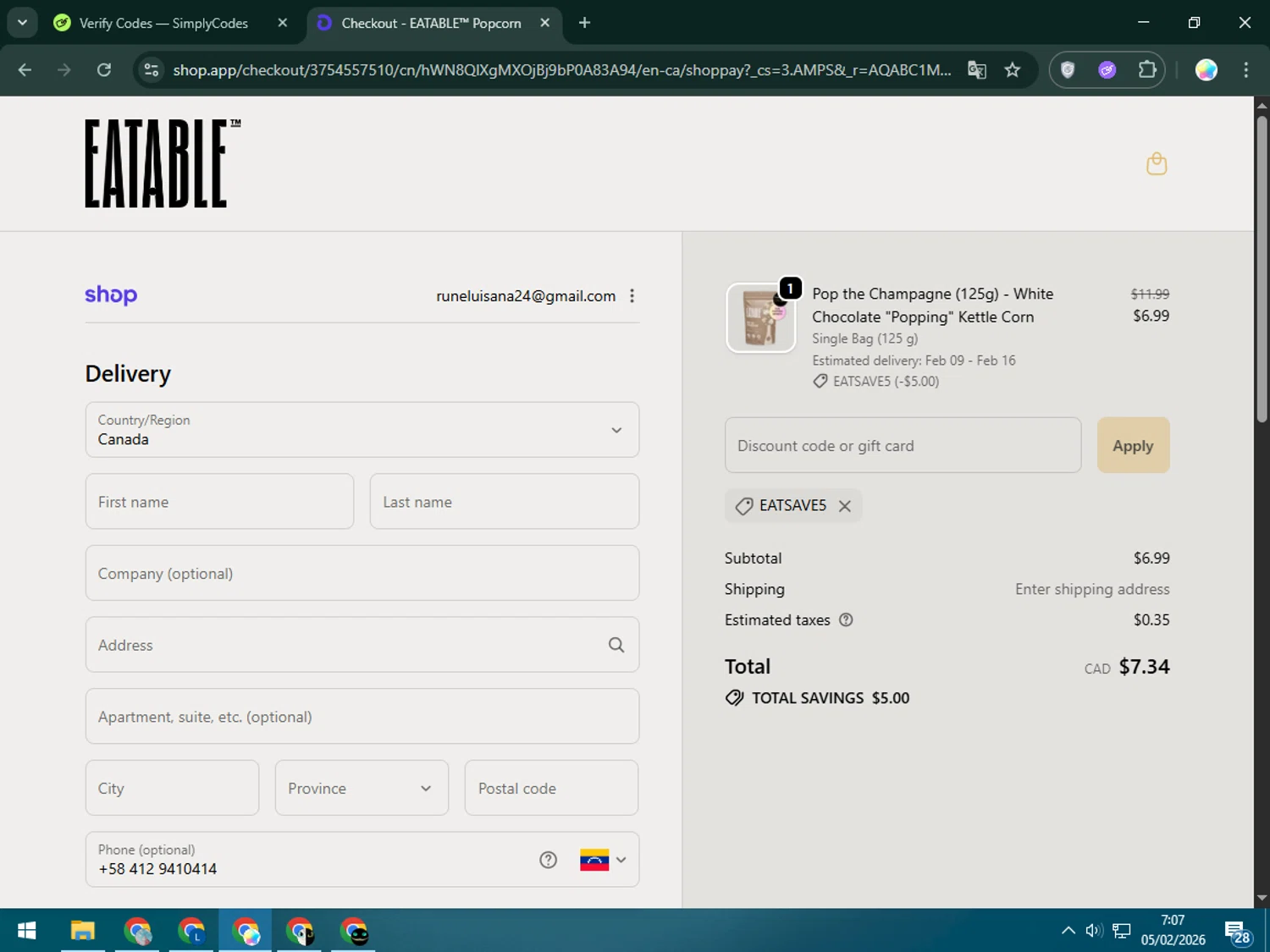
Task: Open the shopping bag cart icon
Action: coord(1157,163)
